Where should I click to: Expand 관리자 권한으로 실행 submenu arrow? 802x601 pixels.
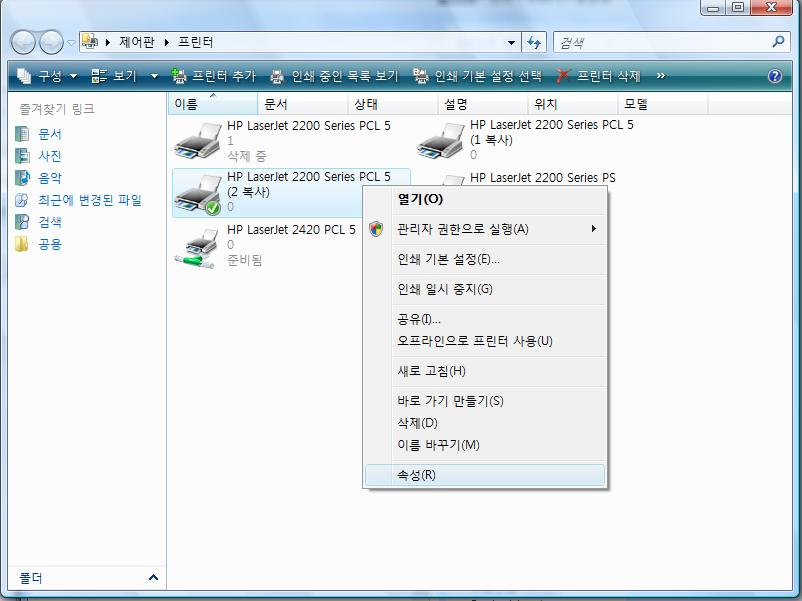pos(593,229)
